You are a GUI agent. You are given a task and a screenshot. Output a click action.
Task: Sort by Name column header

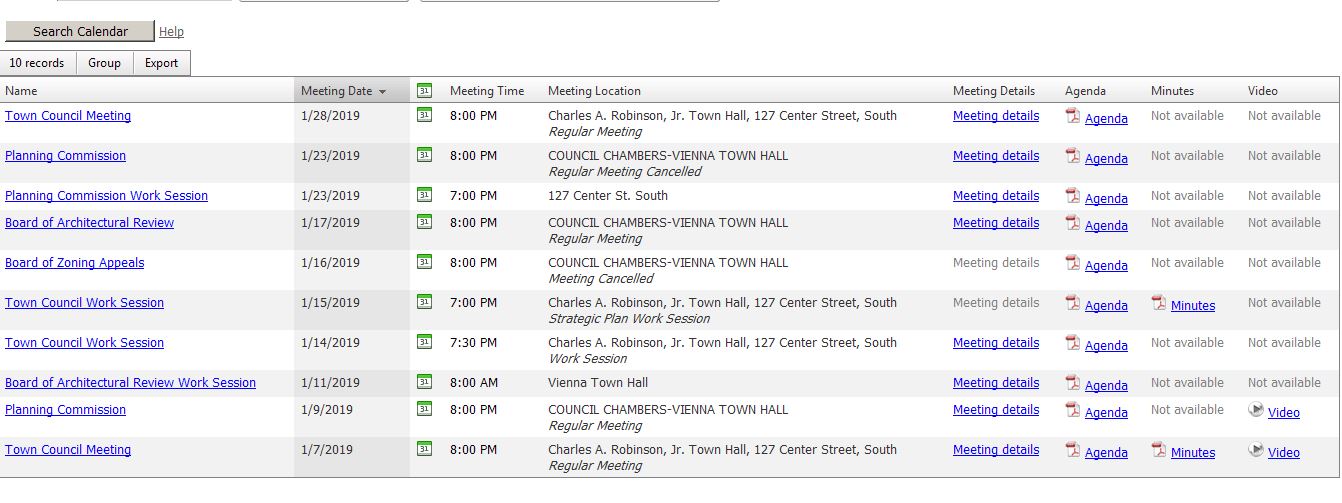[x=21, y=91]
